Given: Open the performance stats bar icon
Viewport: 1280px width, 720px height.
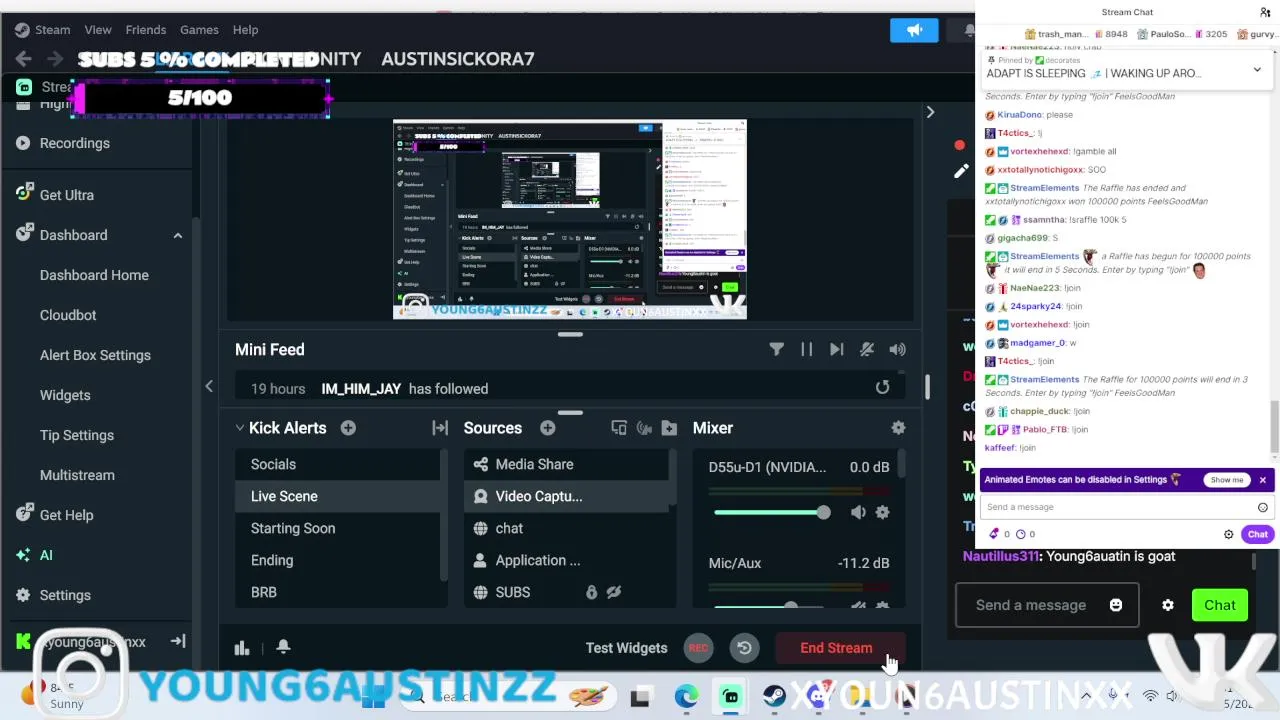Looking at the screenshot, I should (242, 648).
